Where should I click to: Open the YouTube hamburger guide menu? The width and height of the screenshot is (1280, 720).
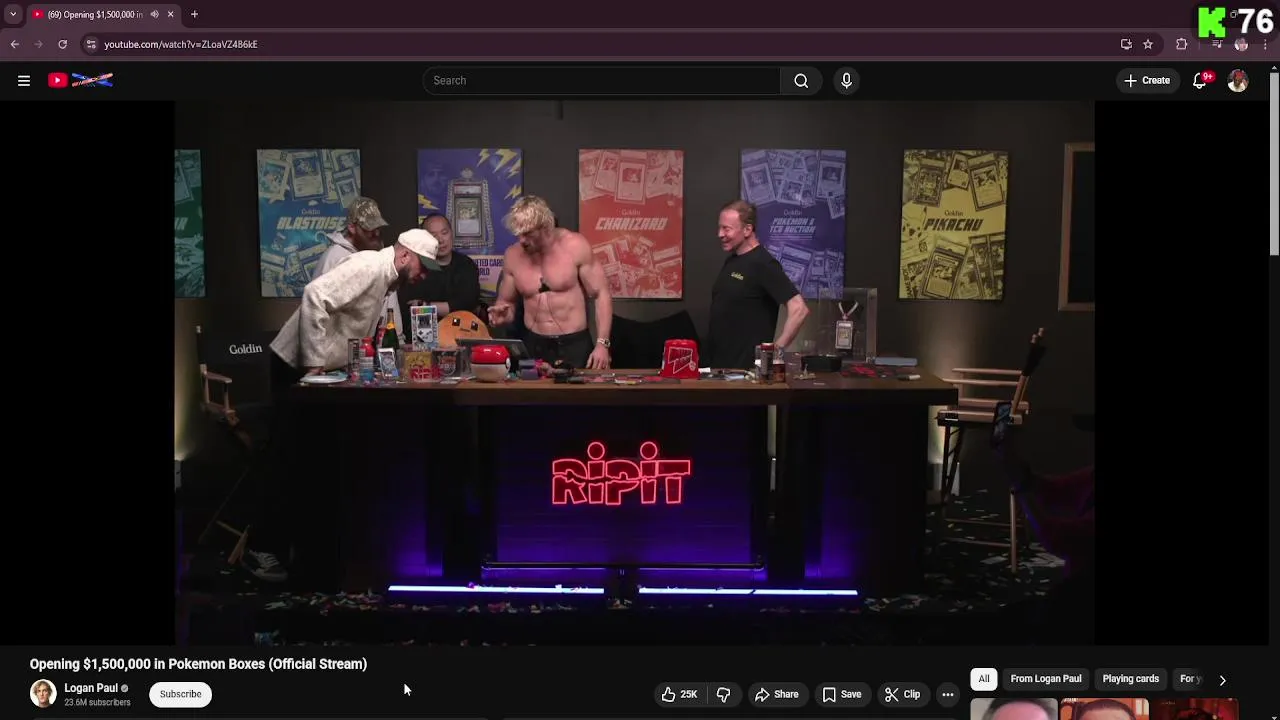click(x=24, y=80)
